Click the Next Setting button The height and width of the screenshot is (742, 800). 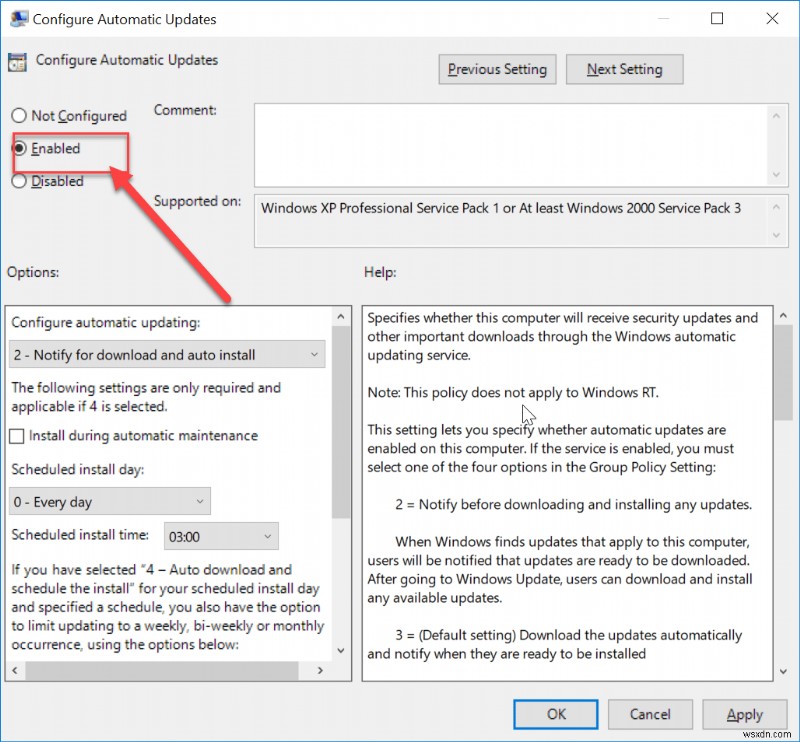624,69
